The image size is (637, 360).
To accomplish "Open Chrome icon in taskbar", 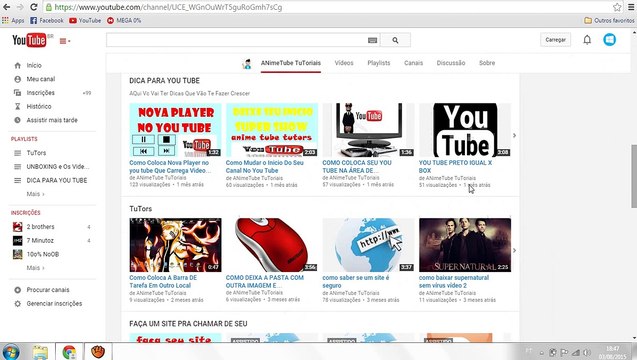I will click(x=69, y=351).
